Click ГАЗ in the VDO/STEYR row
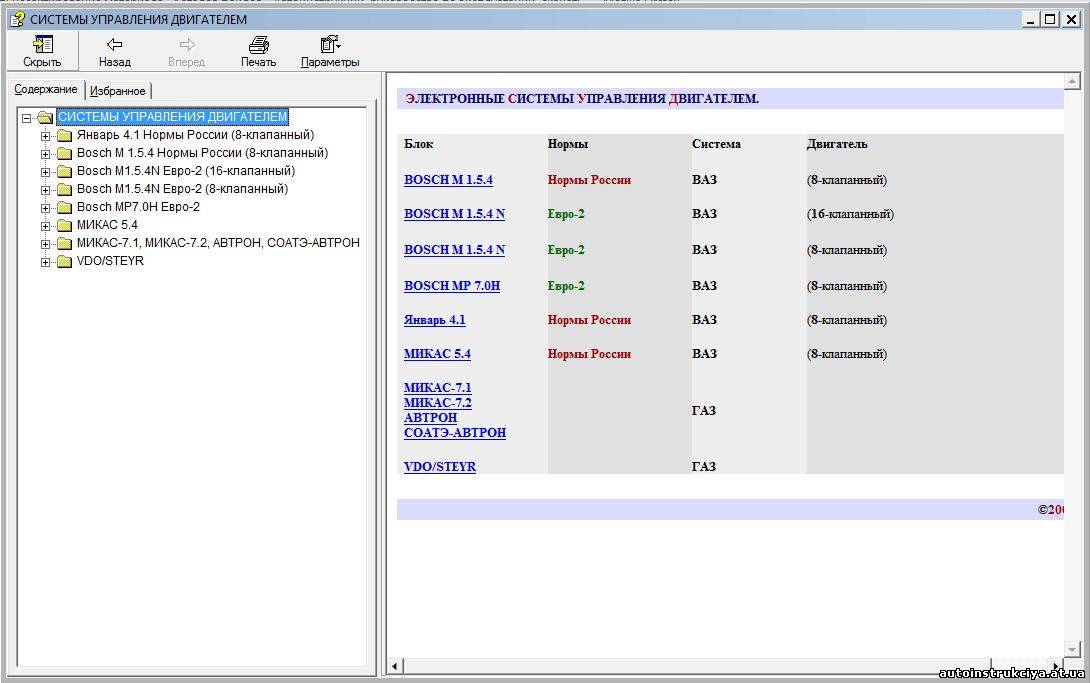Screen dimensions: 1090x683 (703, 467)
